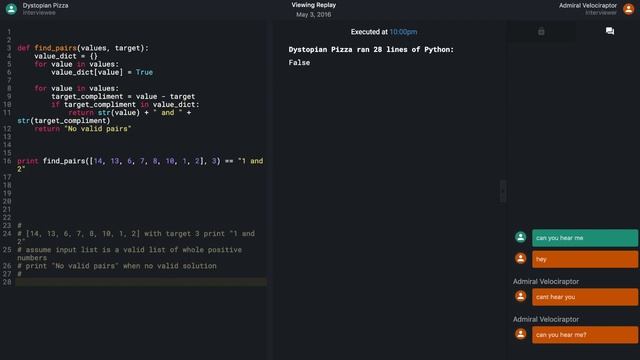The image size is (640, 360).
Task: Select the 'cant hear you' chat message
Action: pyautogui.click(x=584, y=297)
